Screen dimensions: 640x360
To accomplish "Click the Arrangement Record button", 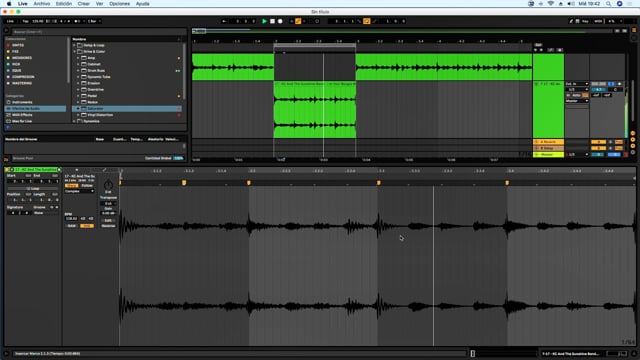I will (x=280, y=21).
